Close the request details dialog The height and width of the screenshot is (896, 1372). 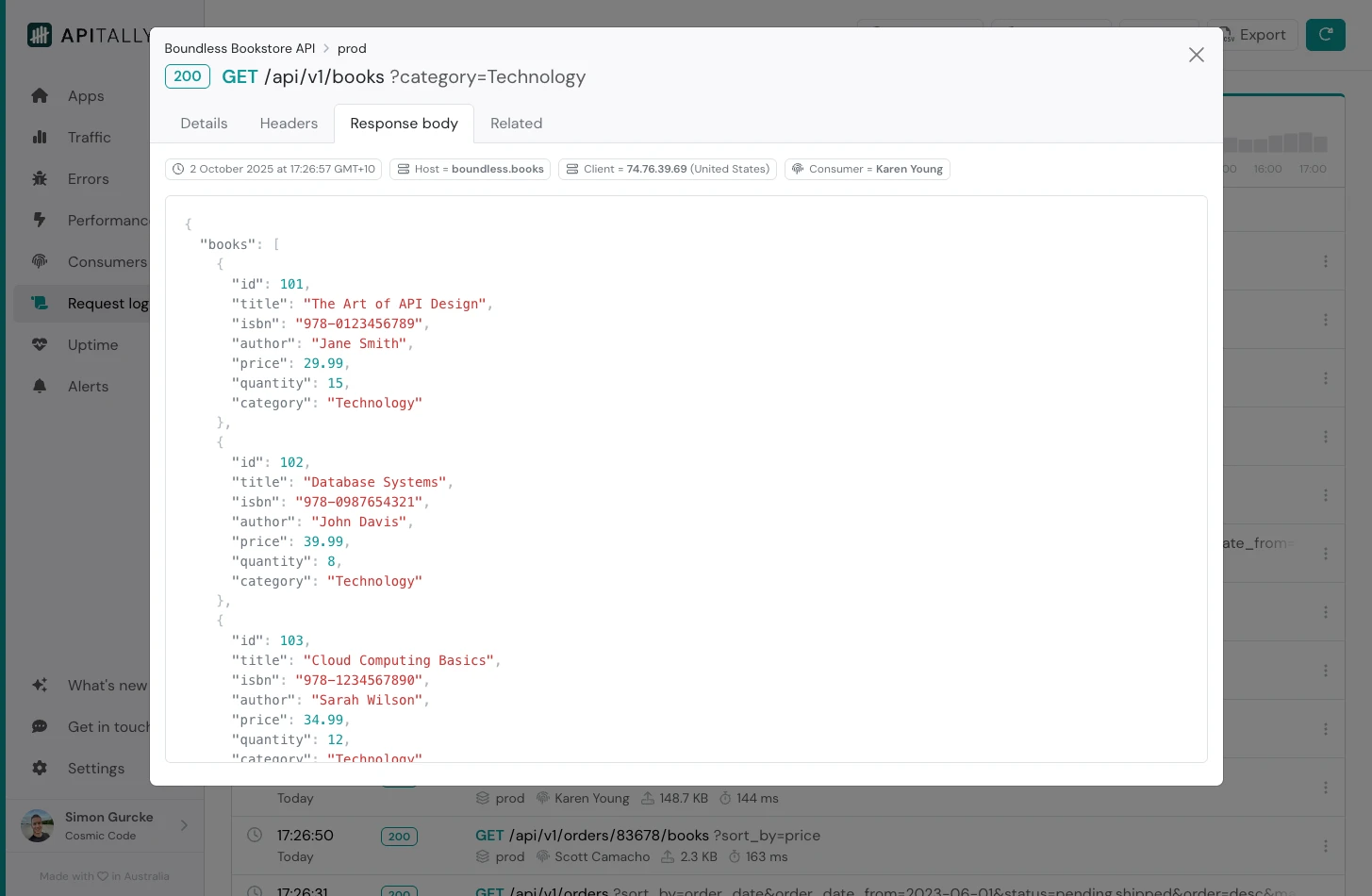tap(1196, 55)
